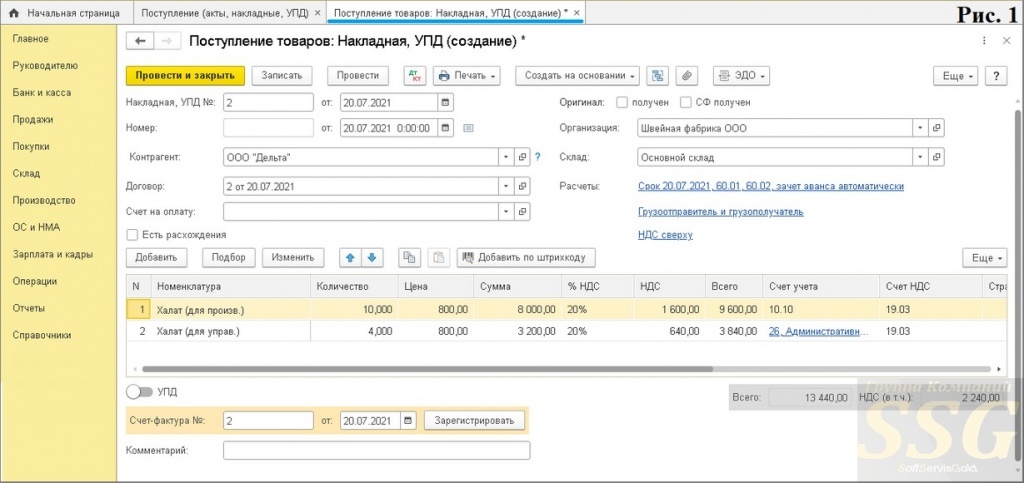Click Изменить table button
The image size is (1024, 483).
293,258
